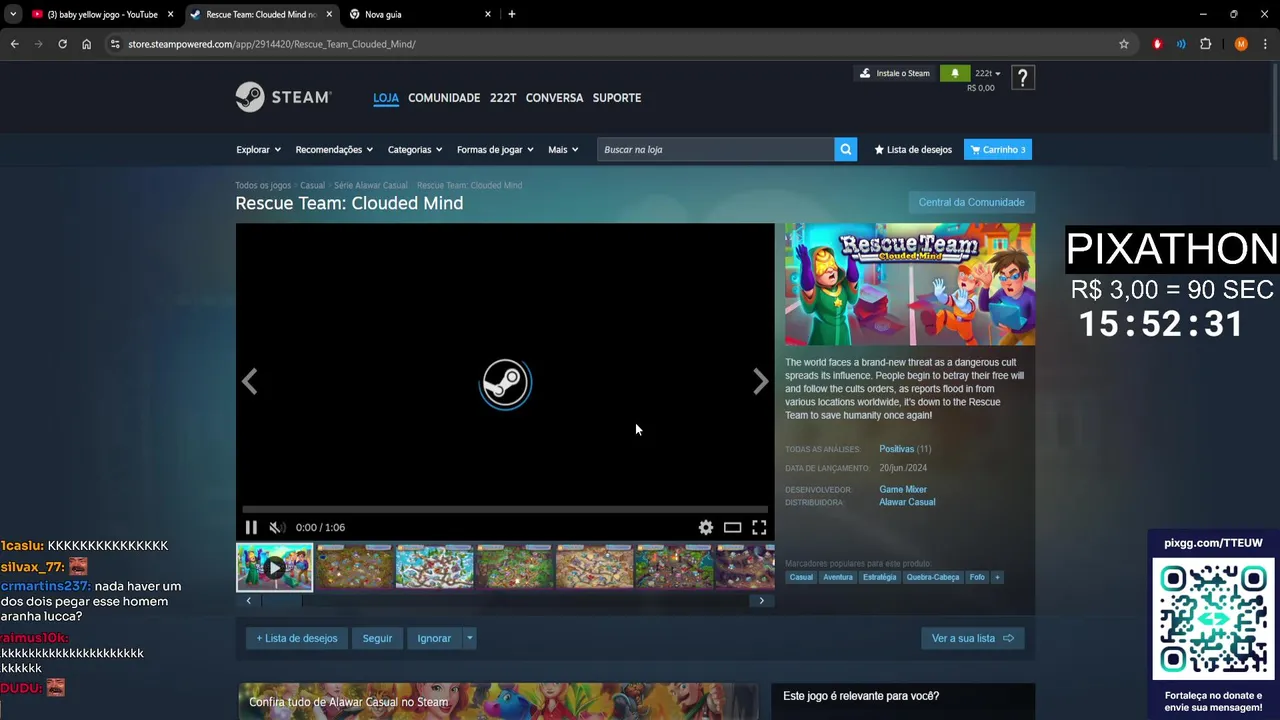Seek on the trailer progress bar

click(505, 509)
